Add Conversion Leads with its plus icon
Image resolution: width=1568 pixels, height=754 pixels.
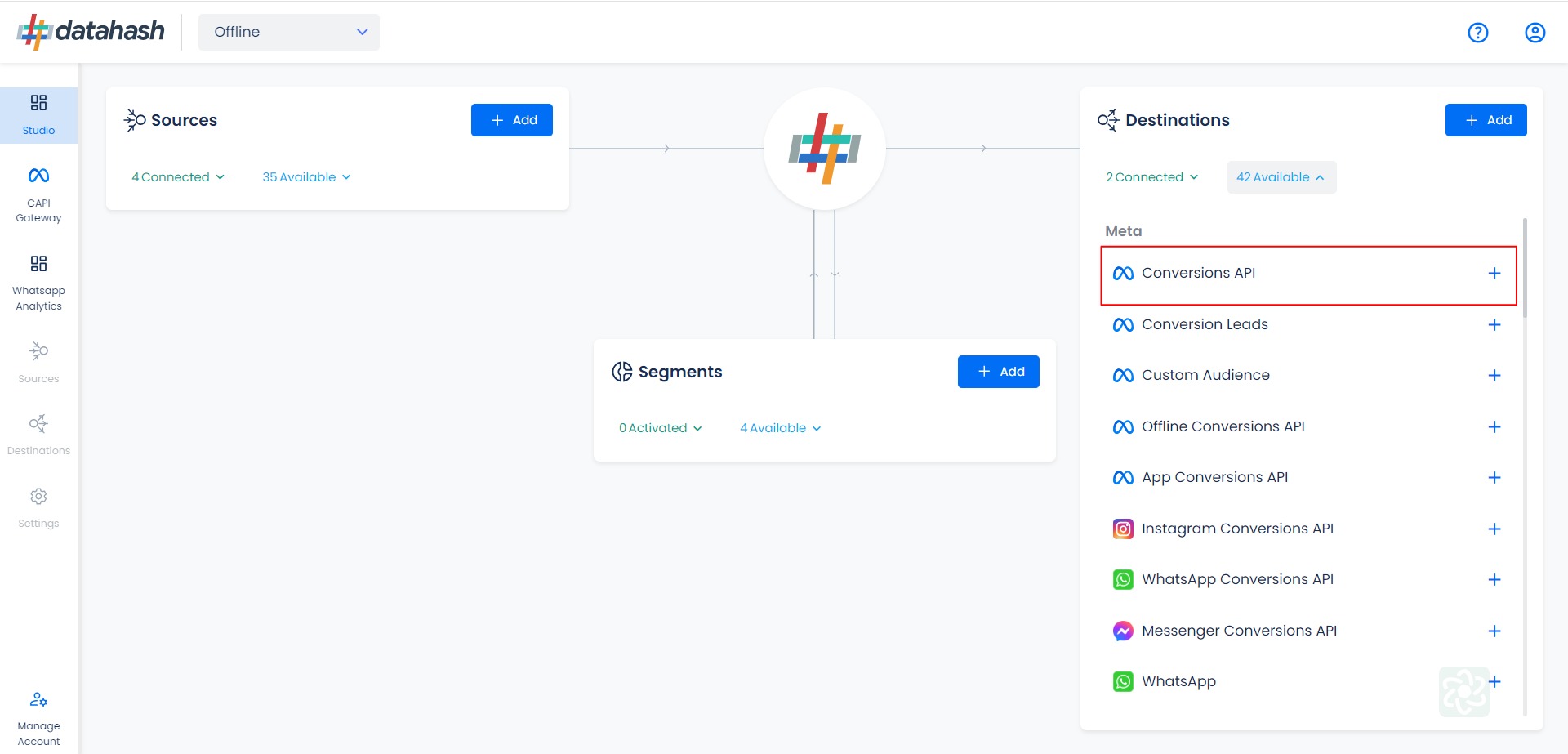coord(1494,325)
